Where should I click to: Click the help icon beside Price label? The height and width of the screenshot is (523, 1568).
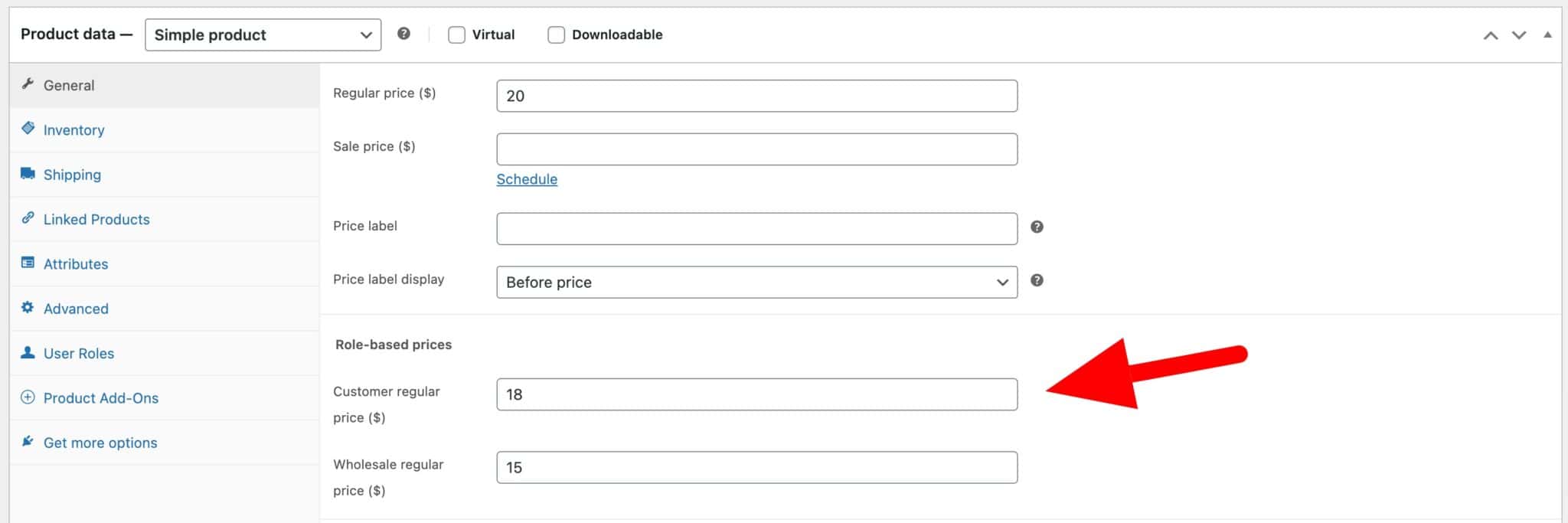coord(1037,227)
